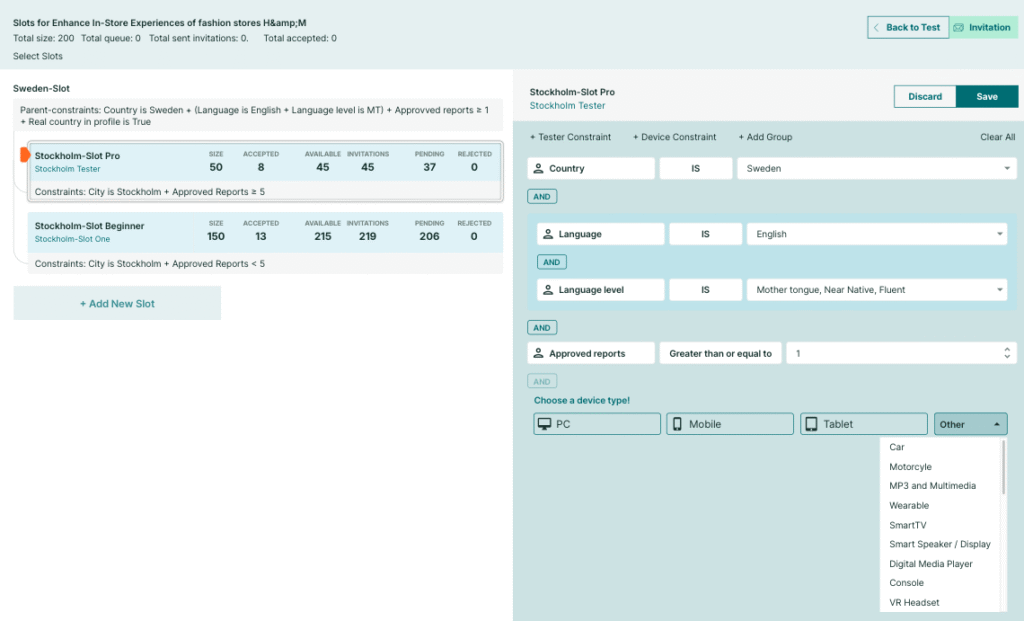Viewport: 1024px width, 621px height.
Task: Click the person icon beside Approved reports
Action: (x=538, y=353)
